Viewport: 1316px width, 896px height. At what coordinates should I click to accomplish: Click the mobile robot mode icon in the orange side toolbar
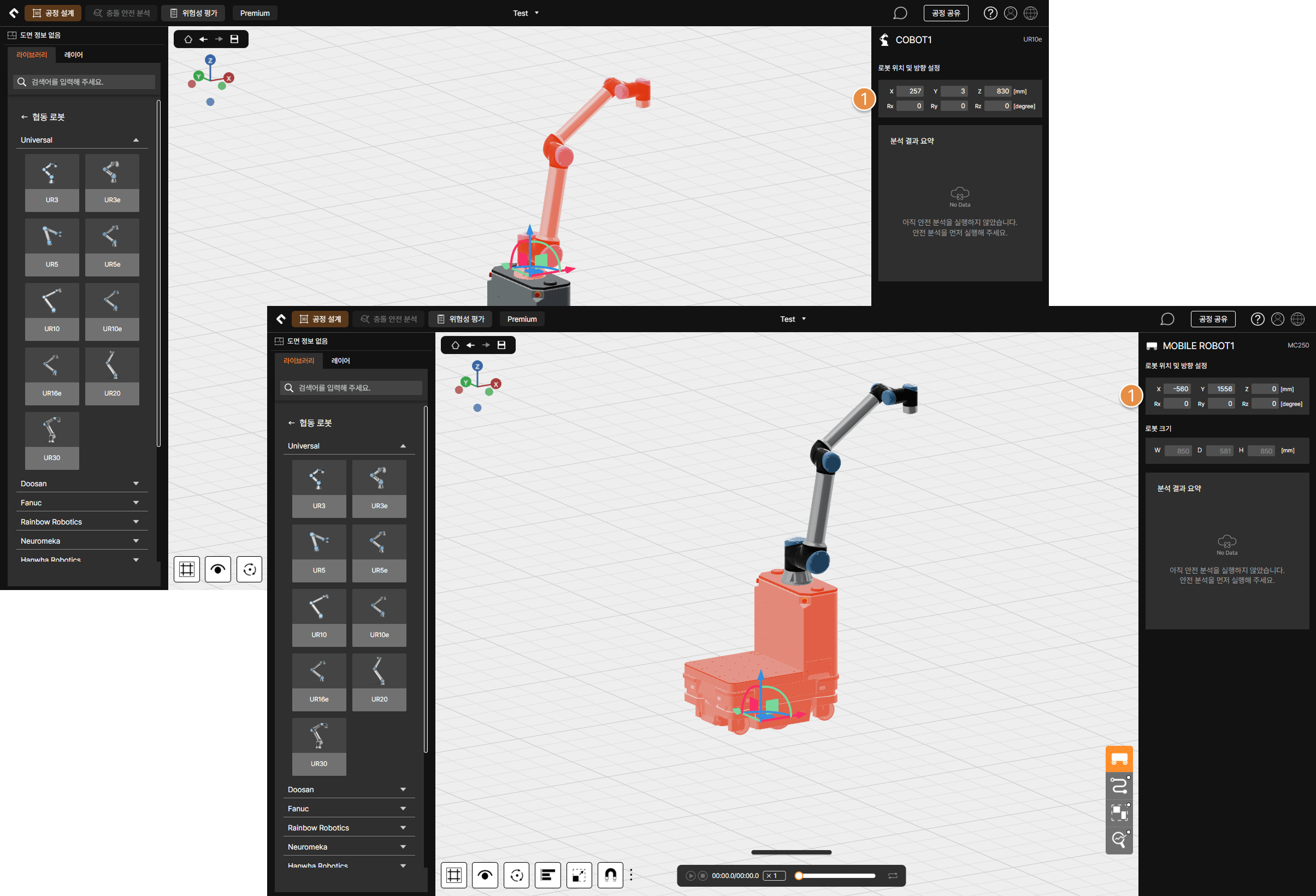pyautogui.click(x=1119, y=759)
